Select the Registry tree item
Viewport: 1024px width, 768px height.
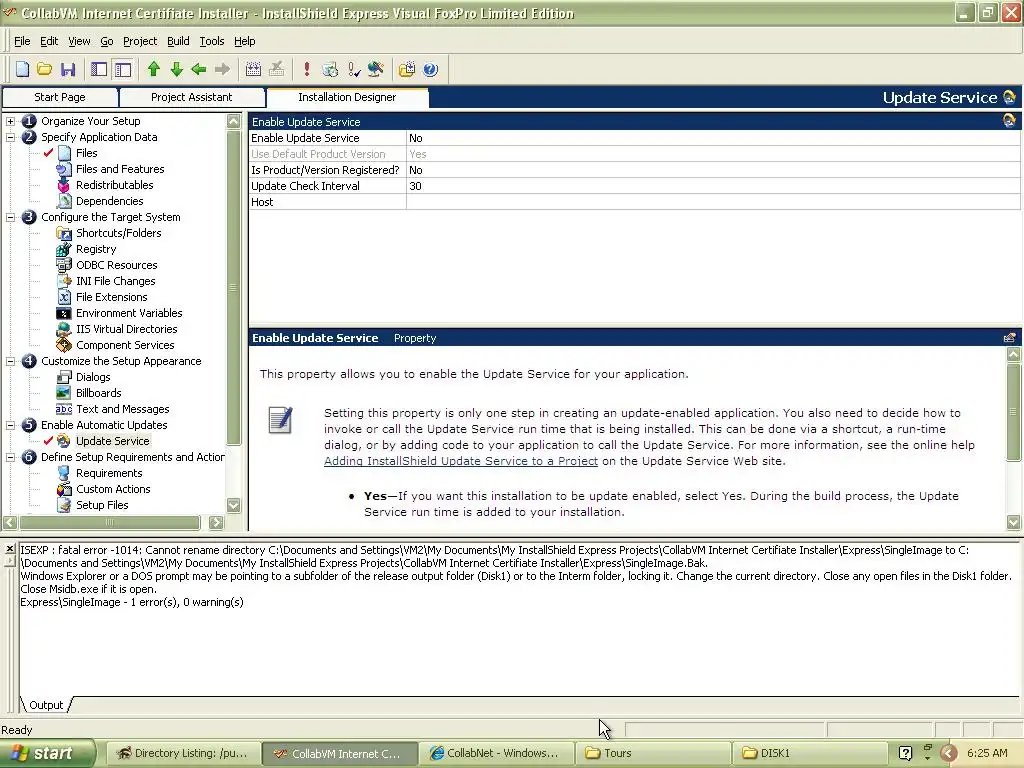[96, 249]
